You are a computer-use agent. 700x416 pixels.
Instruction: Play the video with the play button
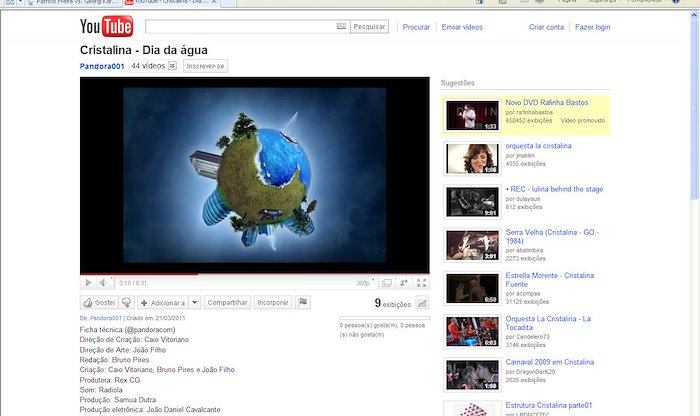[88, 283]
